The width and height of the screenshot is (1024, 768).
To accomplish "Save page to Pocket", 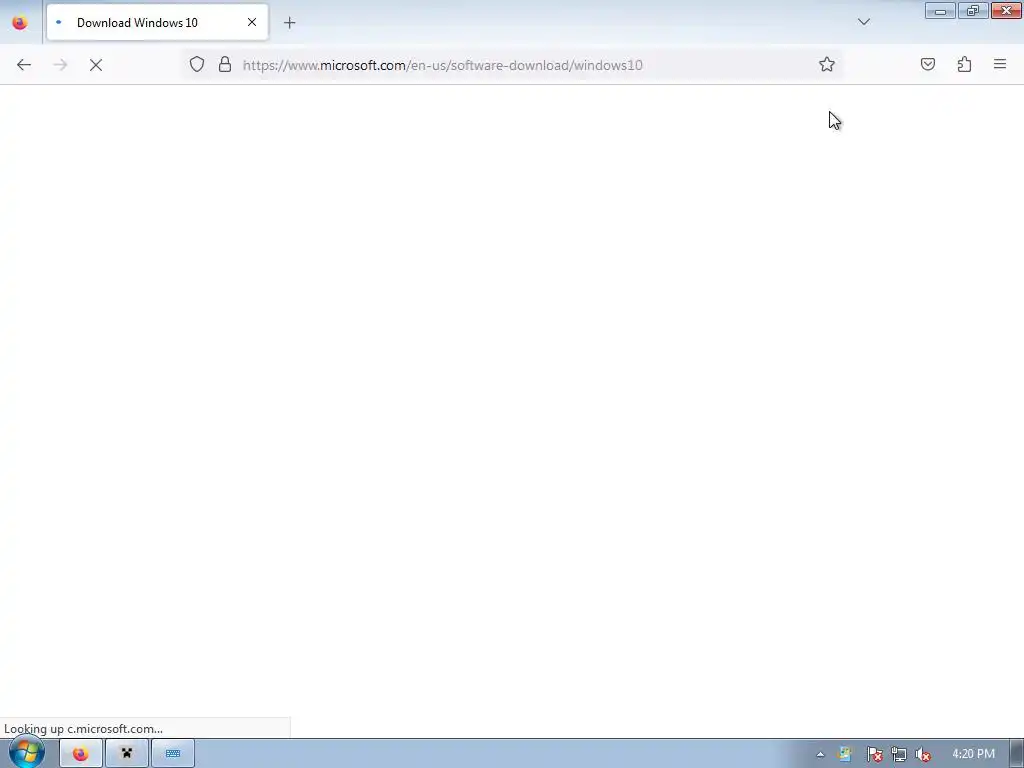I will [x=928, y=64].
